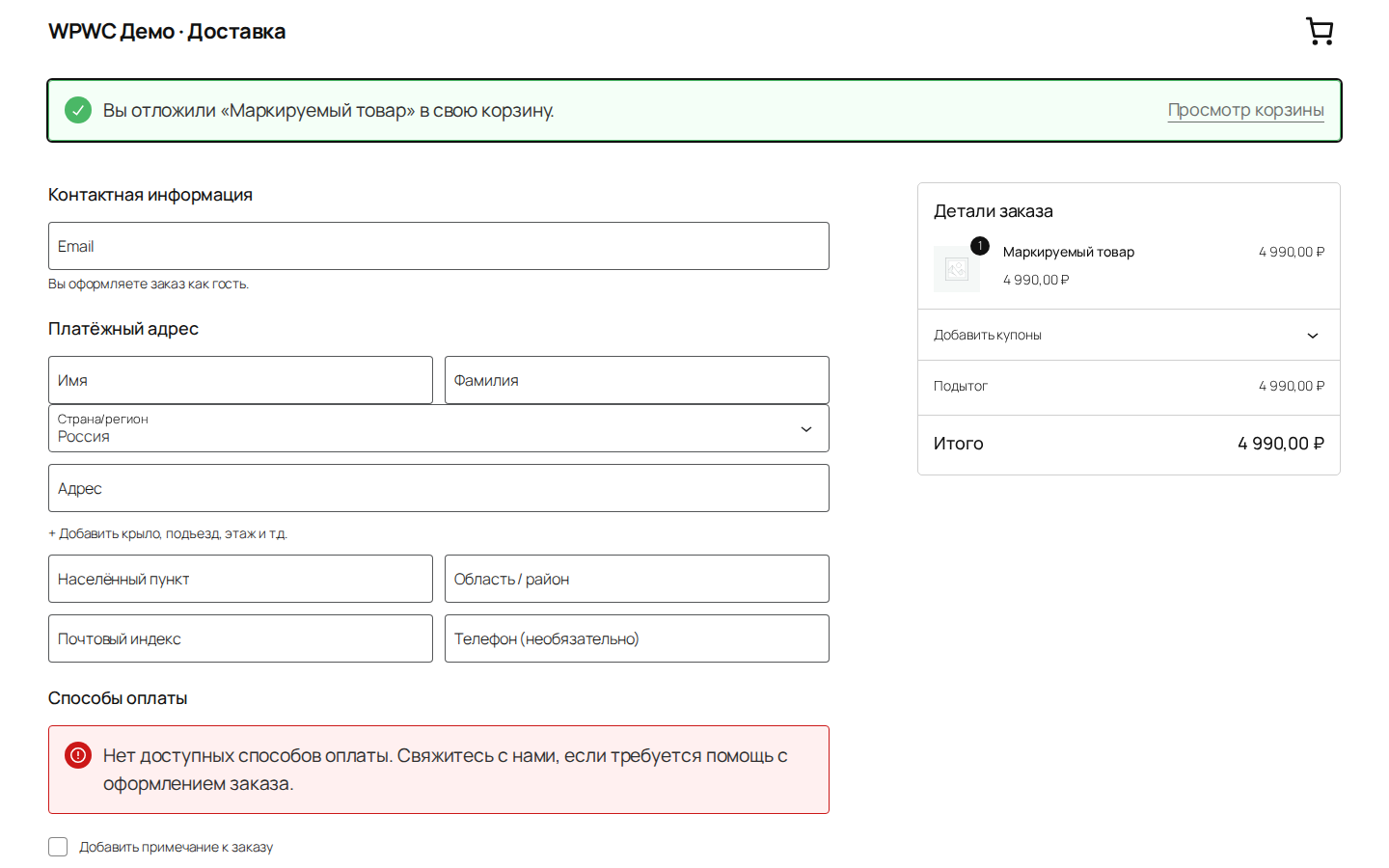Follow the View cart link
The width and height of the screenshot is (1389, 868).
coord(1245,110)
